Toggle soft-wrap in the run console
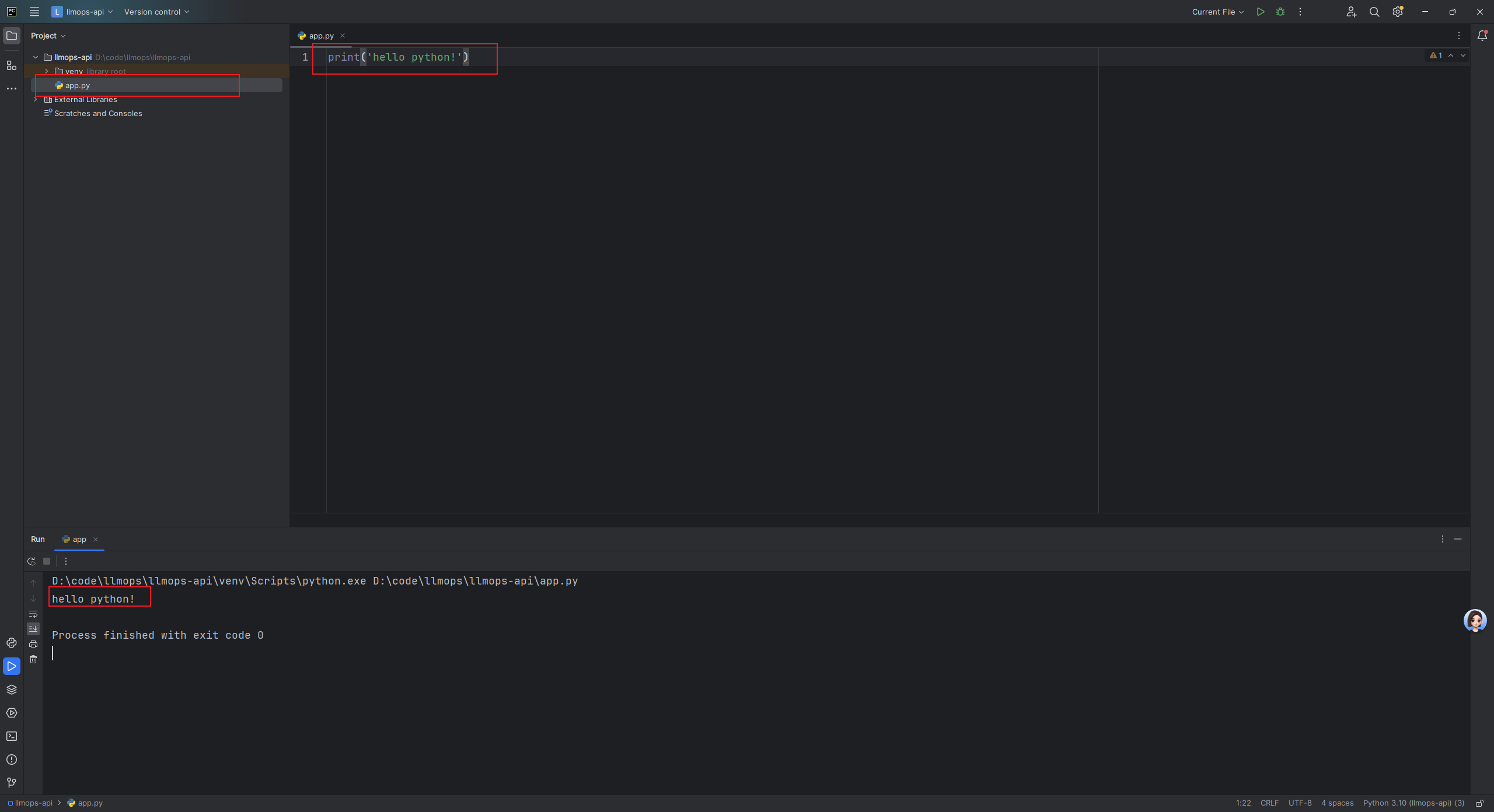 [33, 614]
